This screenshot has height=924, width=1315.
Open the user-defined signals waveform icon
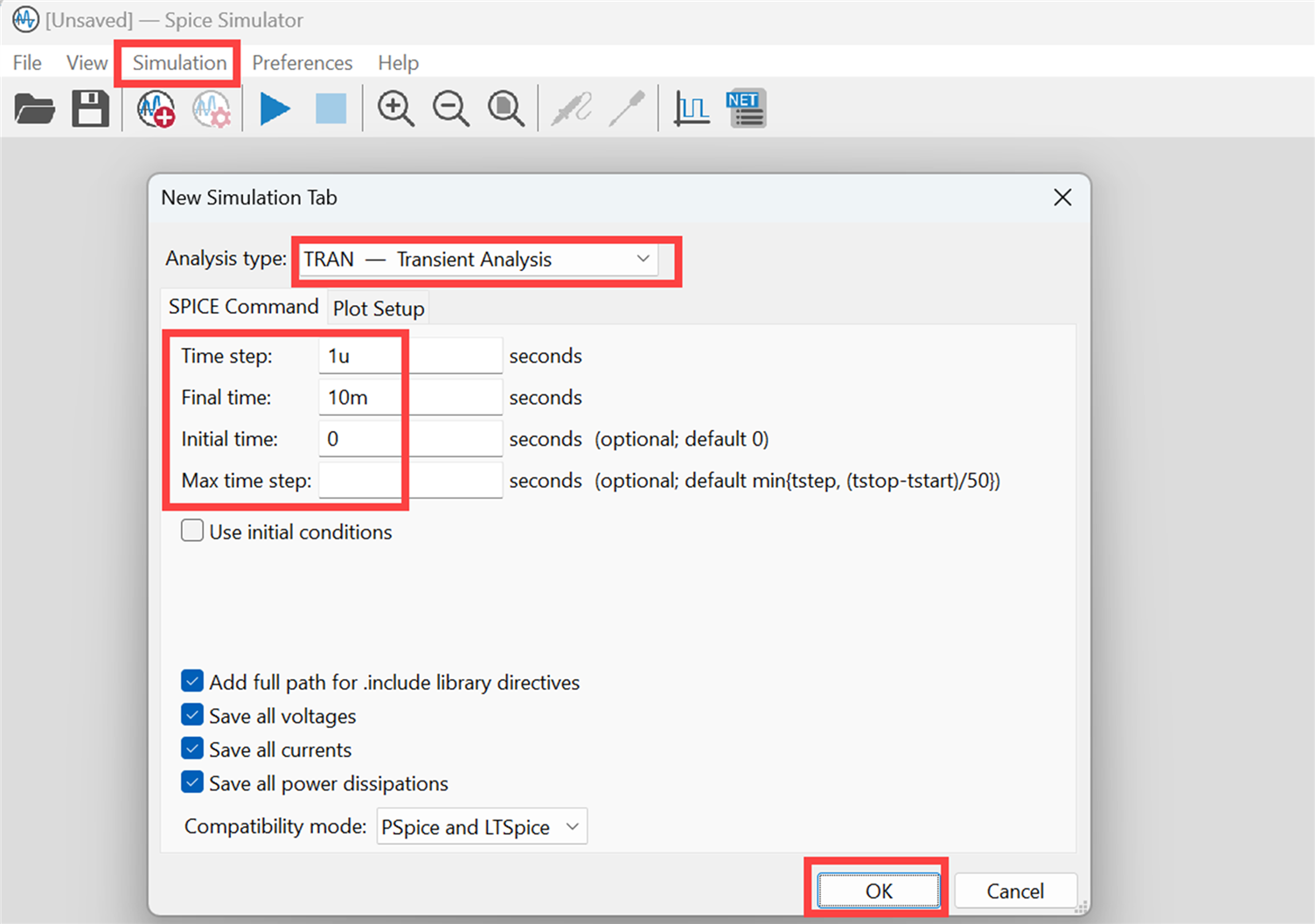[692, 109]
